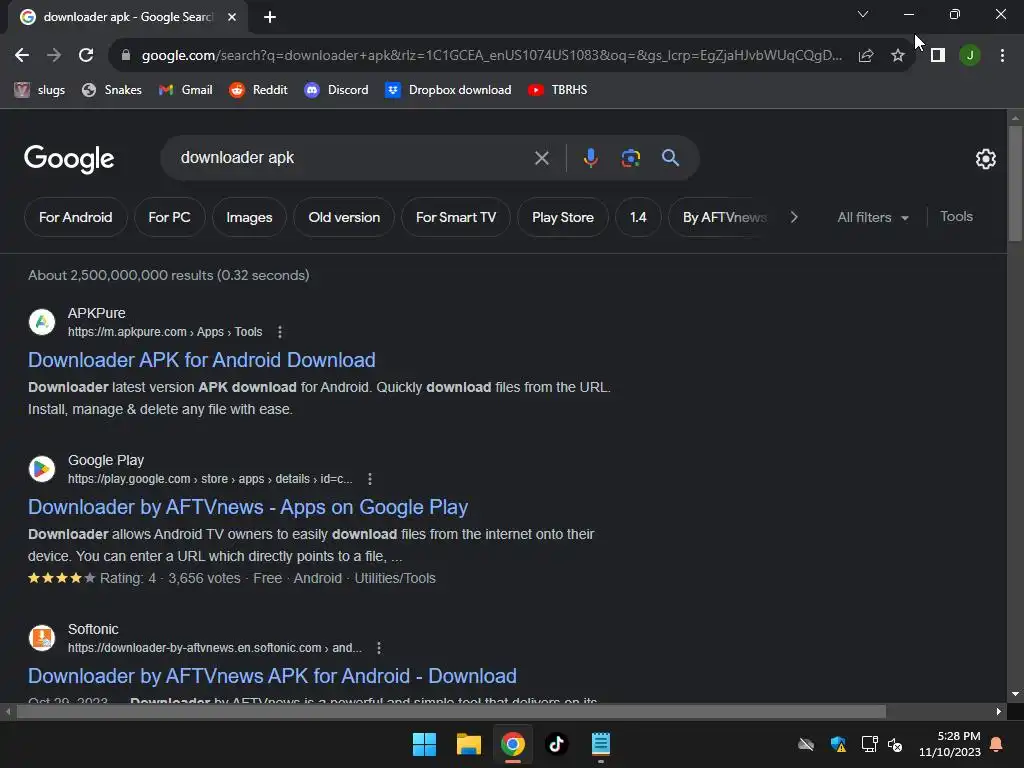Open the Discord bookmark
The image size is (1024, 768).
click(x=336, y=89)
